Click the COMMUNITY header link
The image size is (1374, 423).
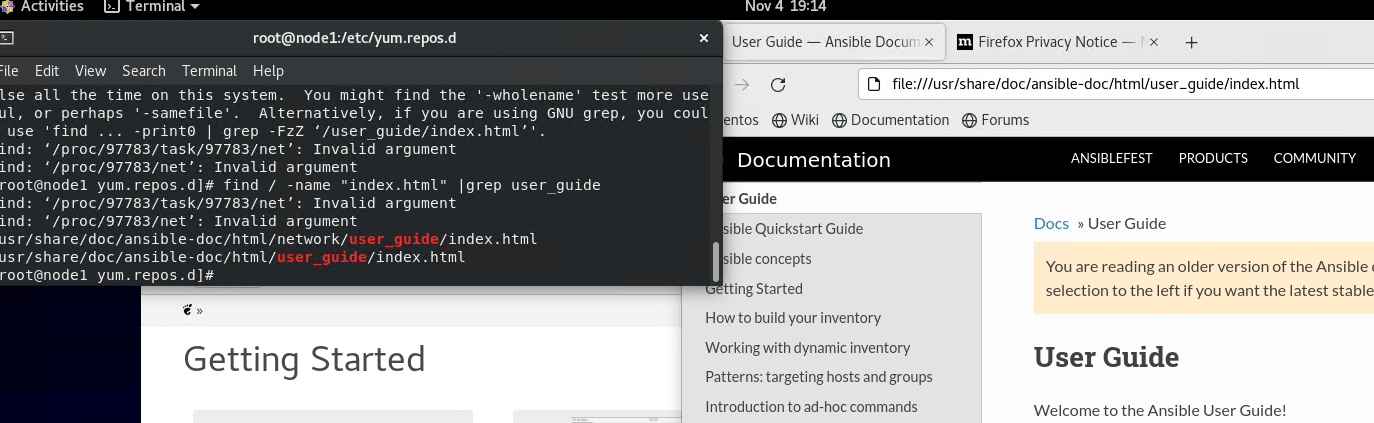pyautogui.click(x=1314, y=158)
